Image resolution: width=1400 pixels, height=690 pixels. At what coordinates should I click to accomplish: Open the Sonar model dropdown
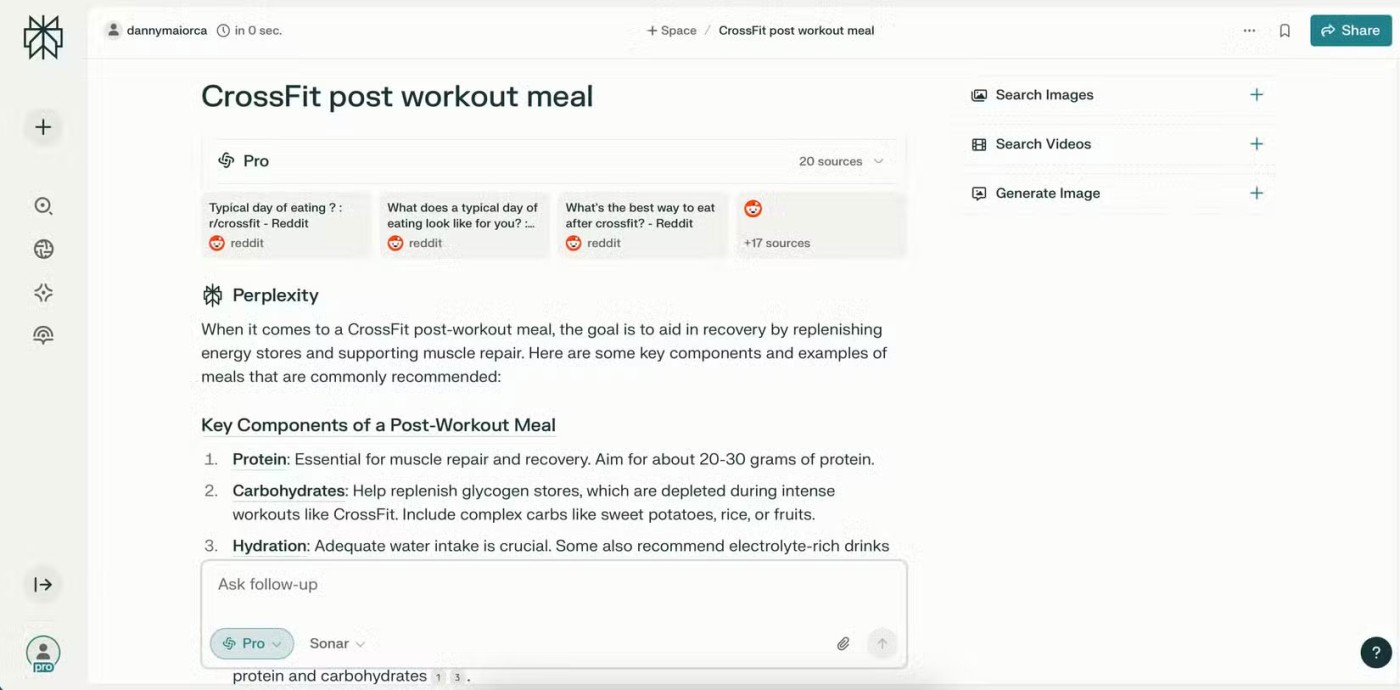click(x=337, y=644)
